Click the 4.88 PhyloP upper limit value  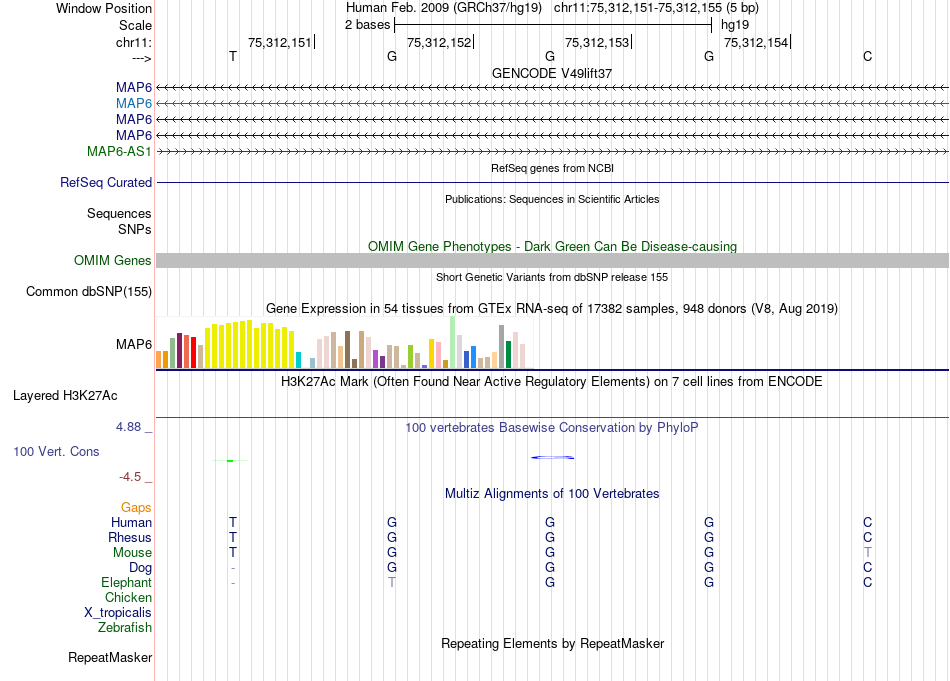pyautogui.click(x=128, y=427)
